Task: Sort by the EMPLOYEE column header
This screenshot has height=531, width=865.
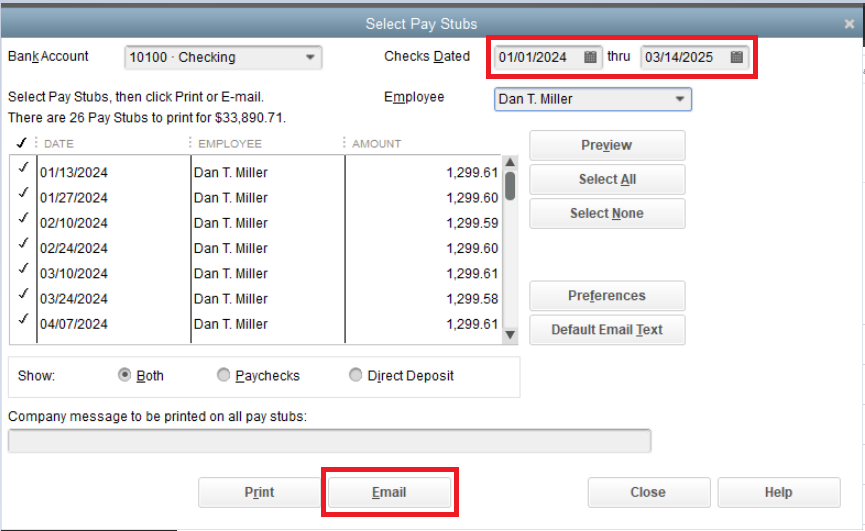Action: tap(230, 144)
